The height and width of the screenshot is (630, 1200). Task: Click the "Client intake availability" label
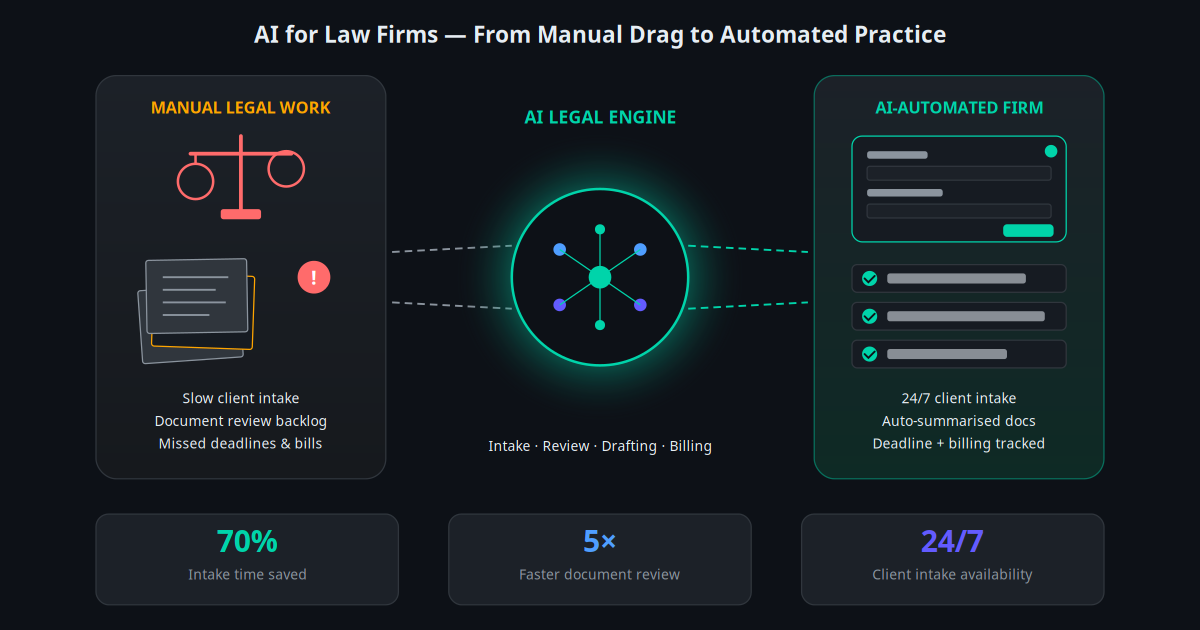coord(952,575)
